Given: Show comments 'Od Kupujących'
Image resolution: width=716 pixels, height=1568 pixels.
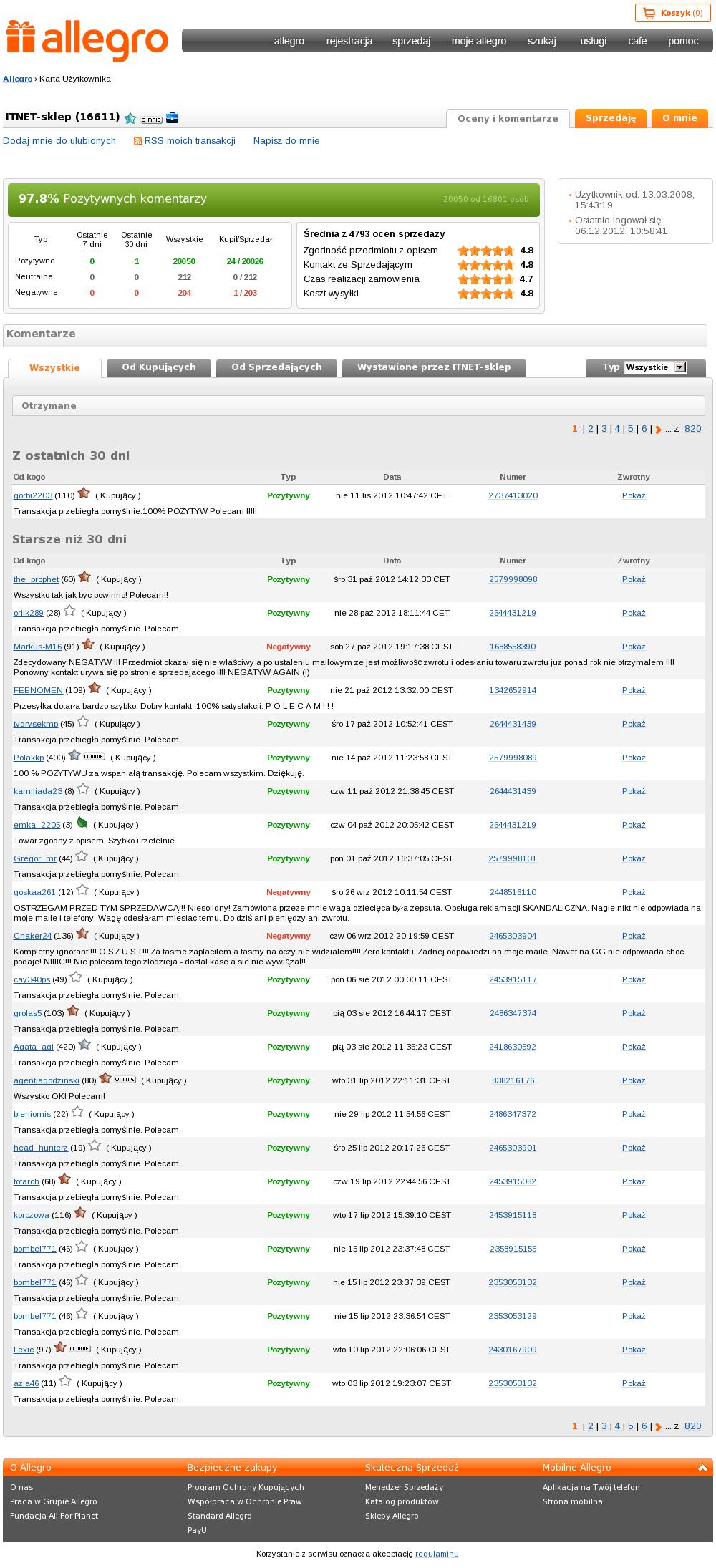Looking at the screenshot, I should 159,367.
